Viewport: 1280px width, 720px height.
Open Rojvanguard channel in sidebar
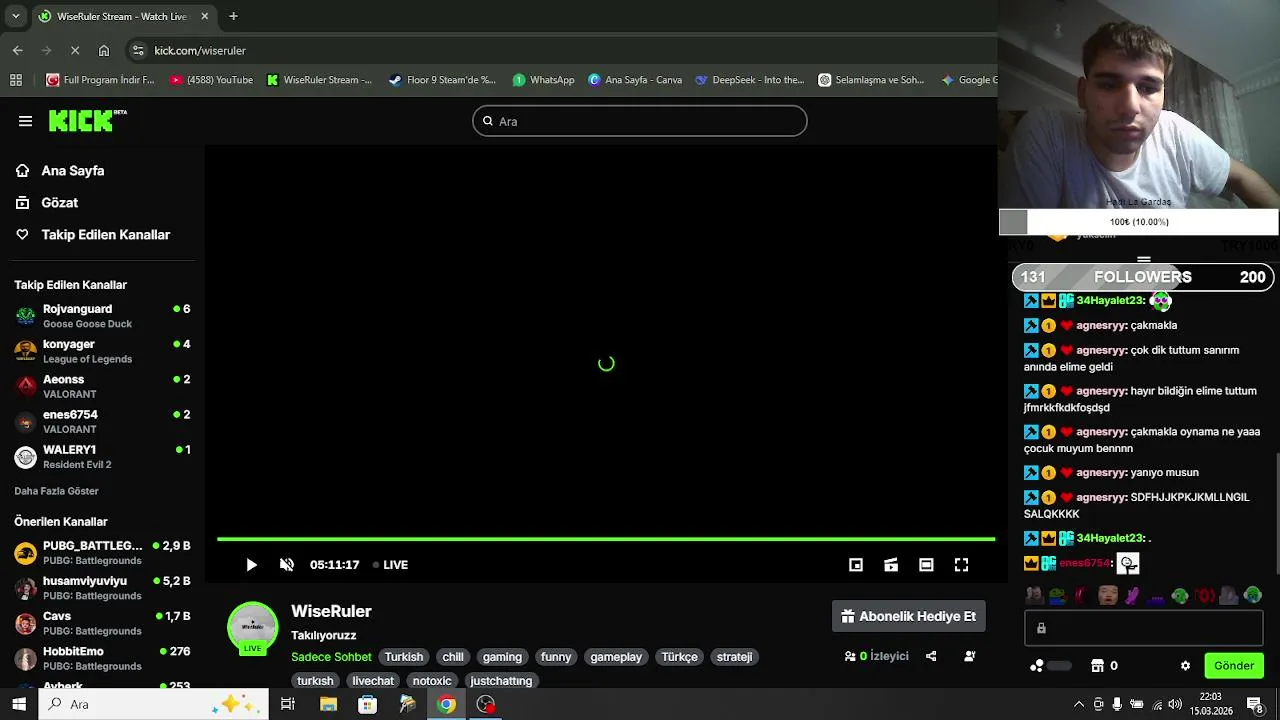[102, 316]
